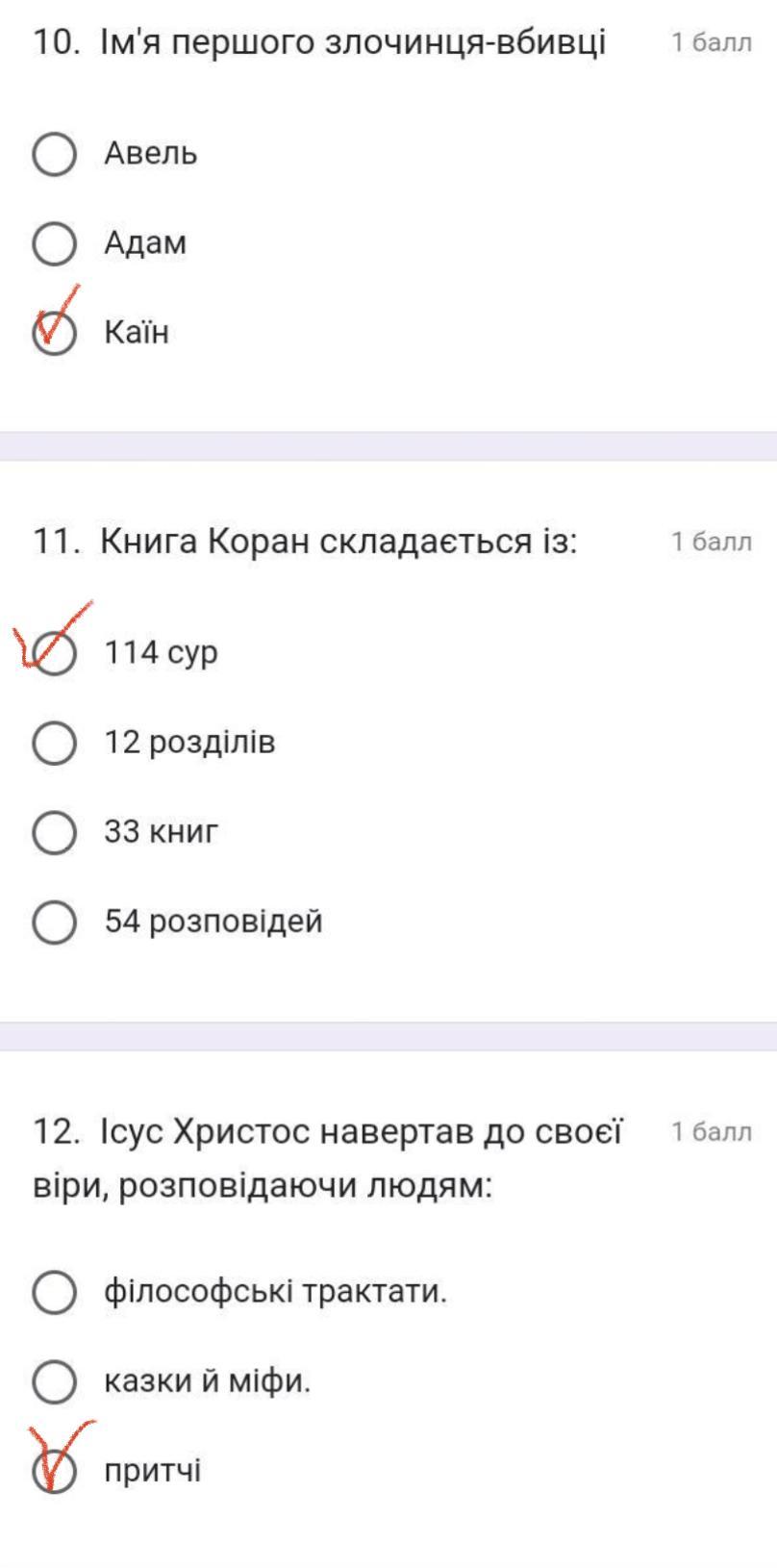The height and width of the screenshot is (1568, 777).
Task: Choose the 54 розповідей radio button
Action: point(54,922)
